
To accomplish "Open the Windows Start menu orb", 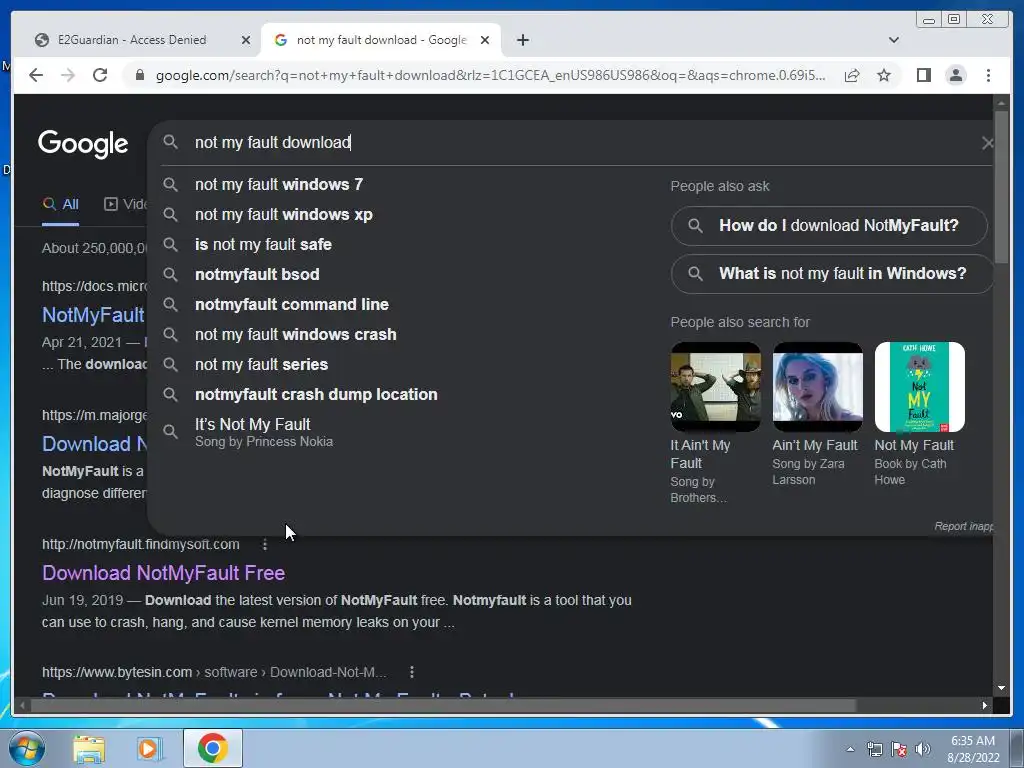I will [x=26, y=748].
